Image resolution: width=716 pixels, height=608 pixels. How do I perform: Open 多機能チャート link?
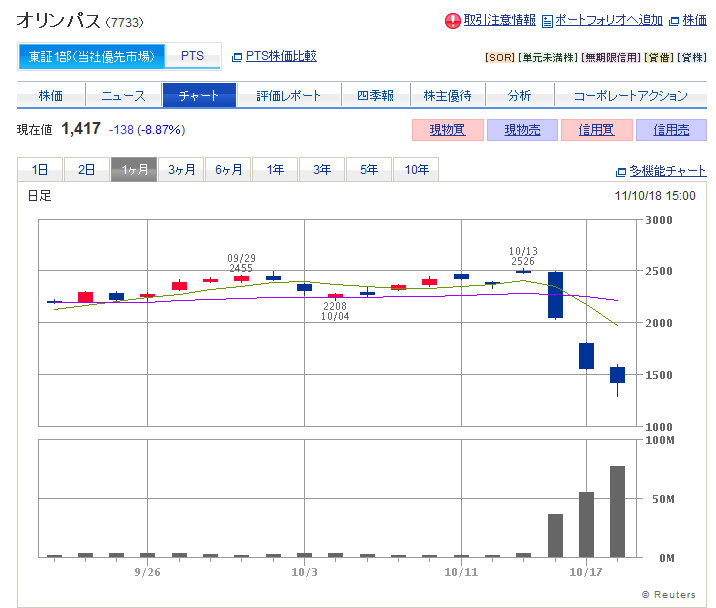[668, 171]
